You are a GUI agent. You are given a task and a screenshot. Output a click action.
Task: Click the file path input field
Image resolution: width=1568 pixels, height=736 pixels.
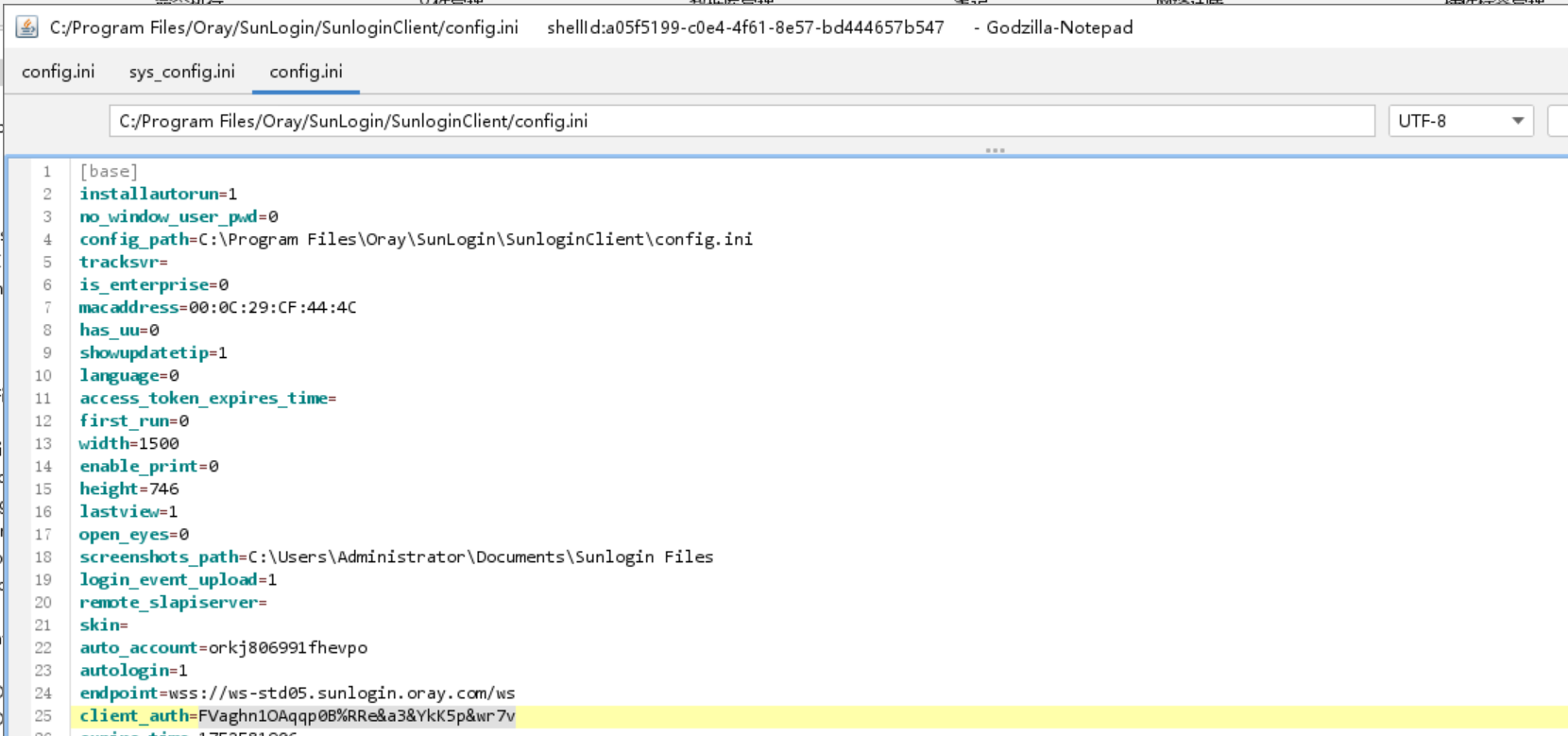coord(741,121)
